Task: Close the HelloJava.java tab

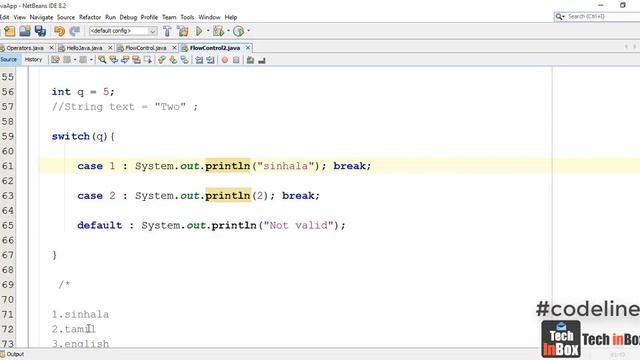Action: [x=110, y=48]
